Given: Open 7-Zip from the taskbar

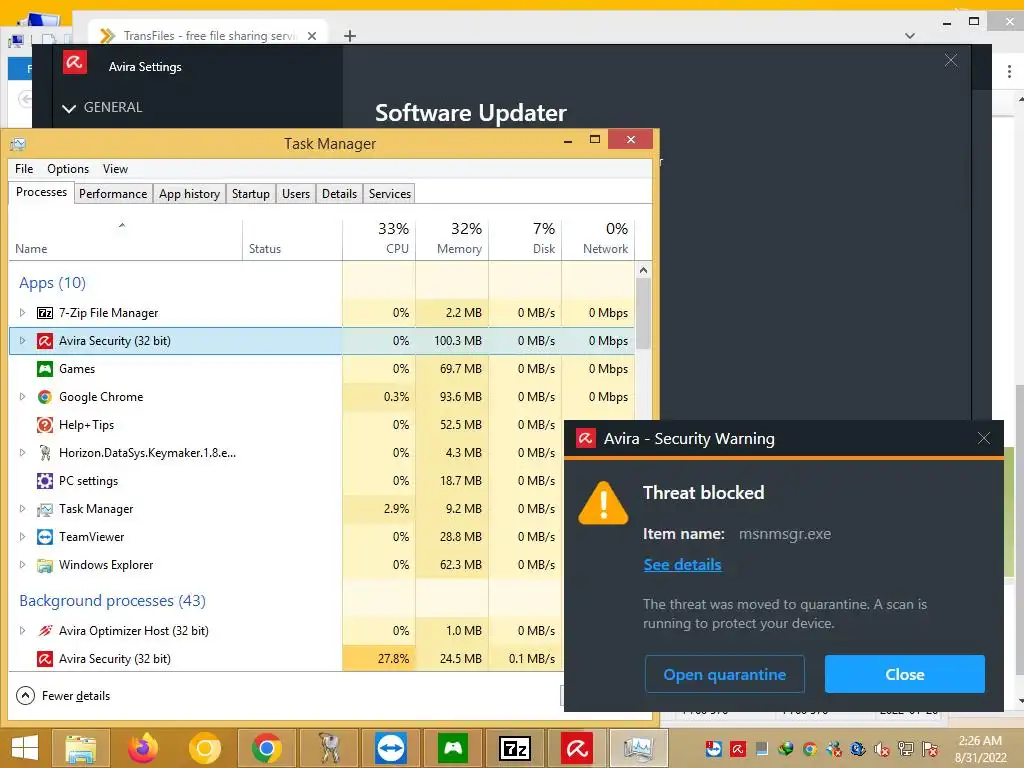Looking at the screenshot, I should [515, 748].
